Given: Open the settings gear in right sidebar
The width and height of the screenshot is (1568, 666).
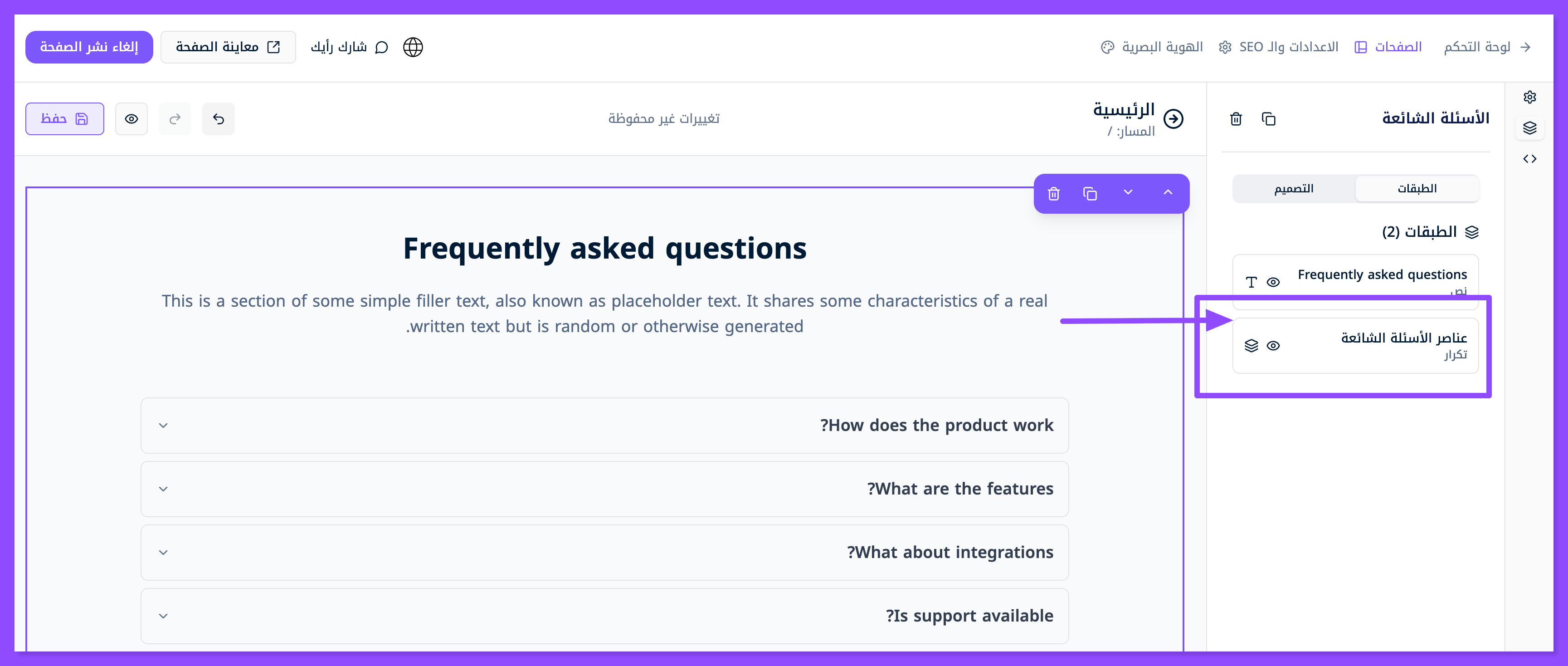Looking at the screenshot, I should [1529, 97].
